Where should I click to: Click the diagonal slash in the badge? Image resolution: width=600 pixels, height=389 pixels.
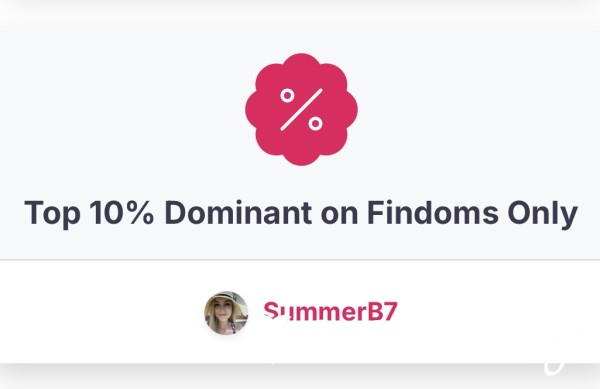point(302,109)
